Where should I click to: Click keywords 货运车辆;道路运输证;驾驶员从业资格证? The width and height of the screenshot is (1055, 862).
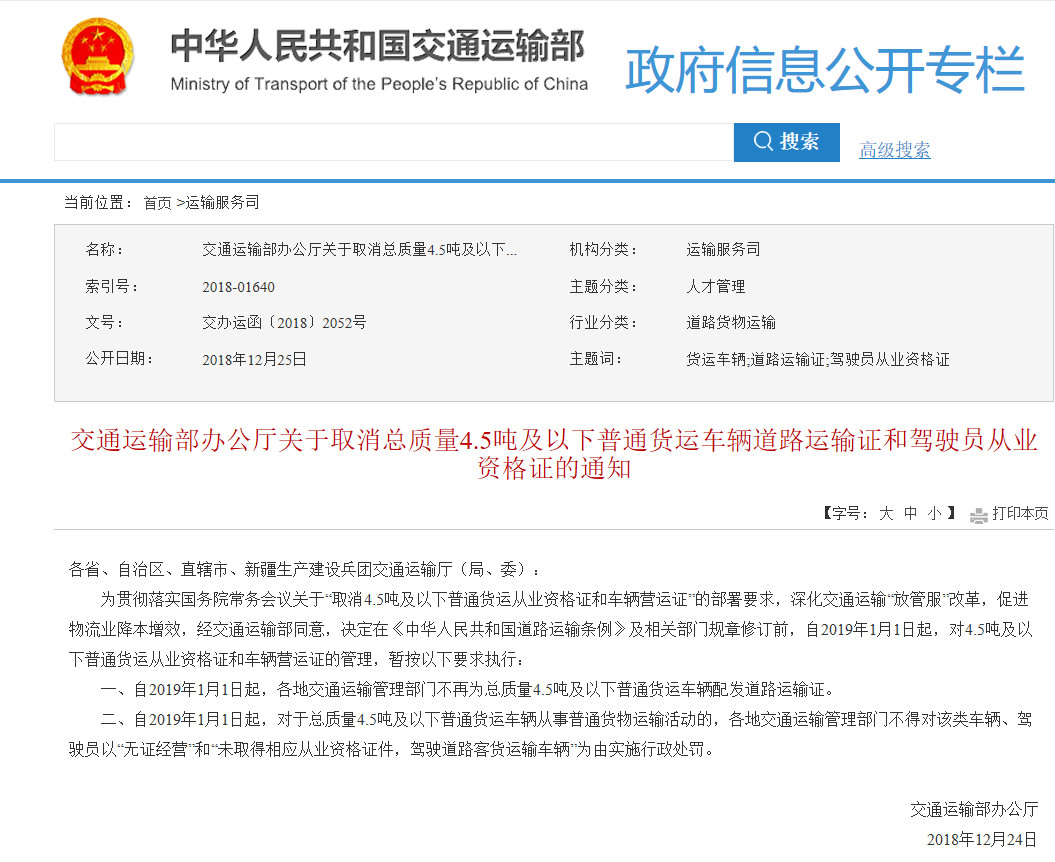coord(817,359)
